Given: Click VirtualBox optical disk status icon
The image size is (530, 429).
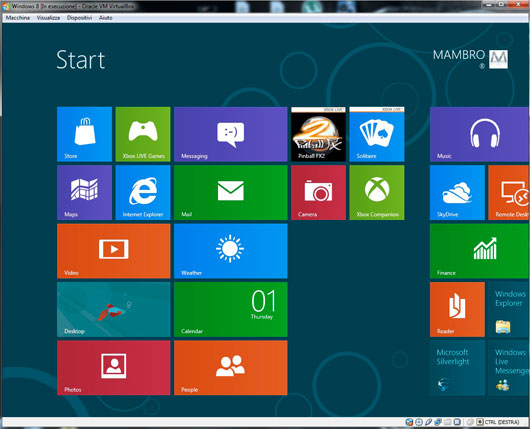Looking at the screenshot, I should (419, 422).
